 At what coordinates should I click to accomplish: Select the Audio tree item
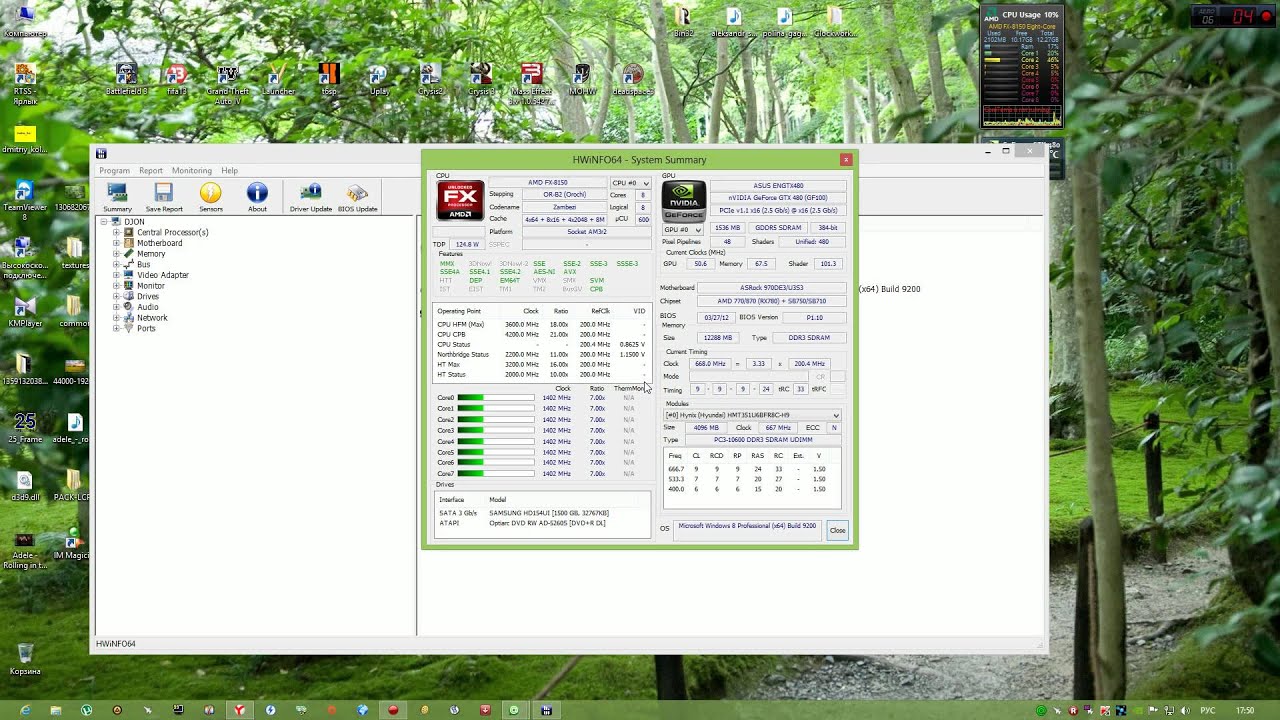pos(148,307)
